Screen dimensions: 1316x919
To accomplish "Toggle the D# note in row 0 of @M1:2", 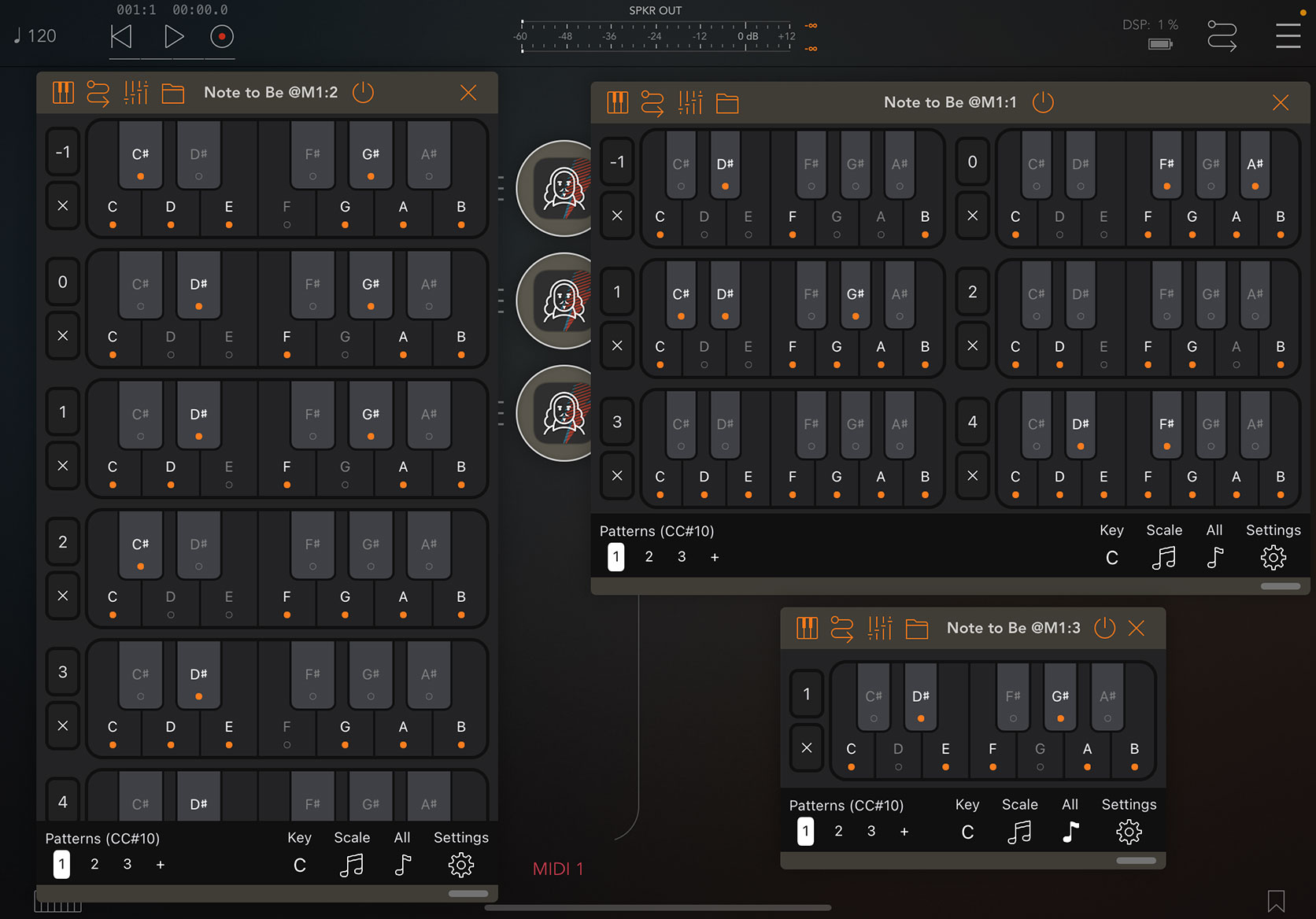I will (x=198, y=286).
